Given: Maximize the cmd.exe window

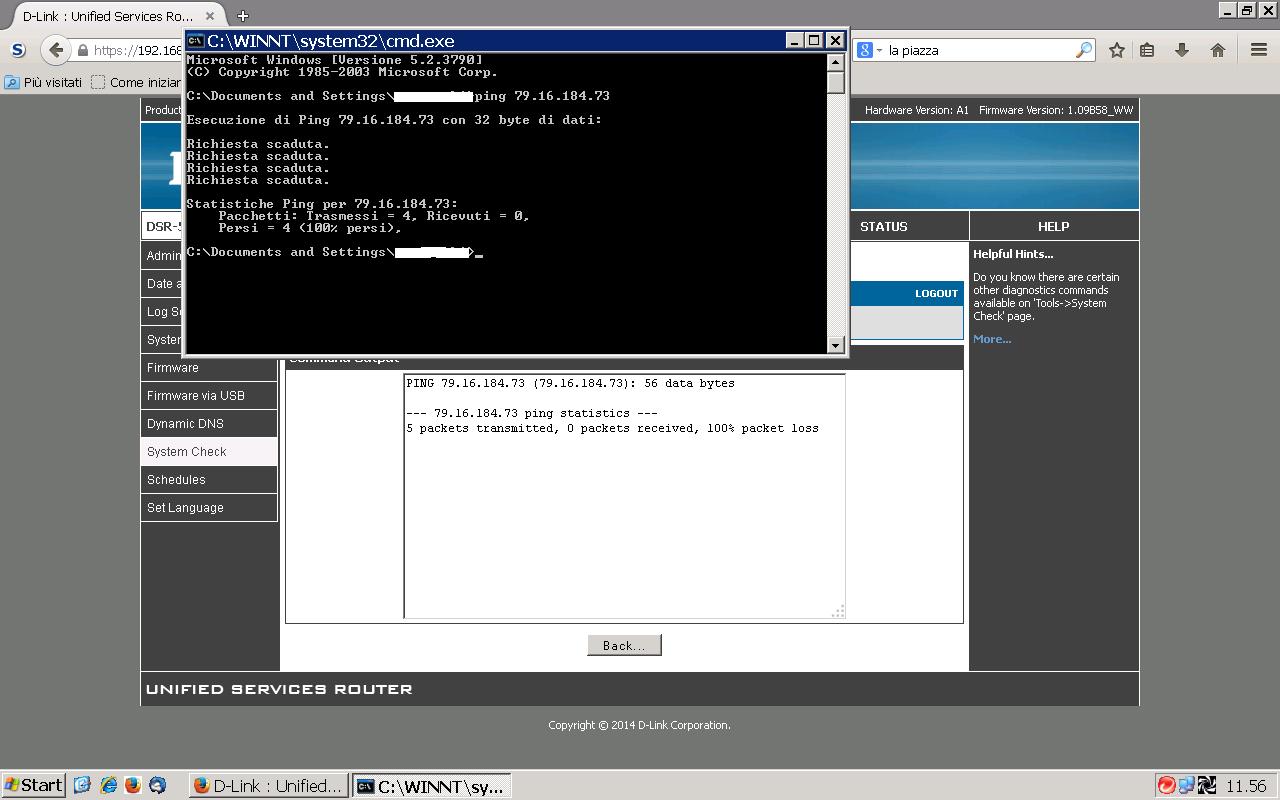Looking at the screenshot, I should point(814,40).
